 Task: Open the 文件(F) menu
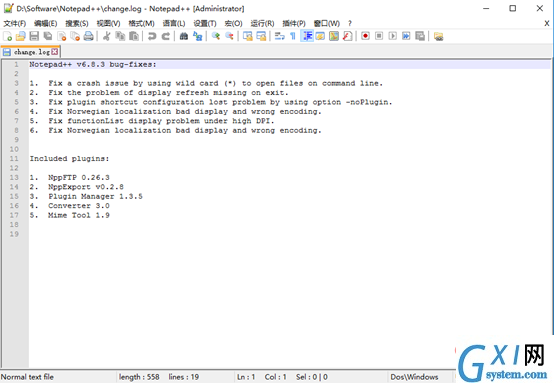point(14,23)
